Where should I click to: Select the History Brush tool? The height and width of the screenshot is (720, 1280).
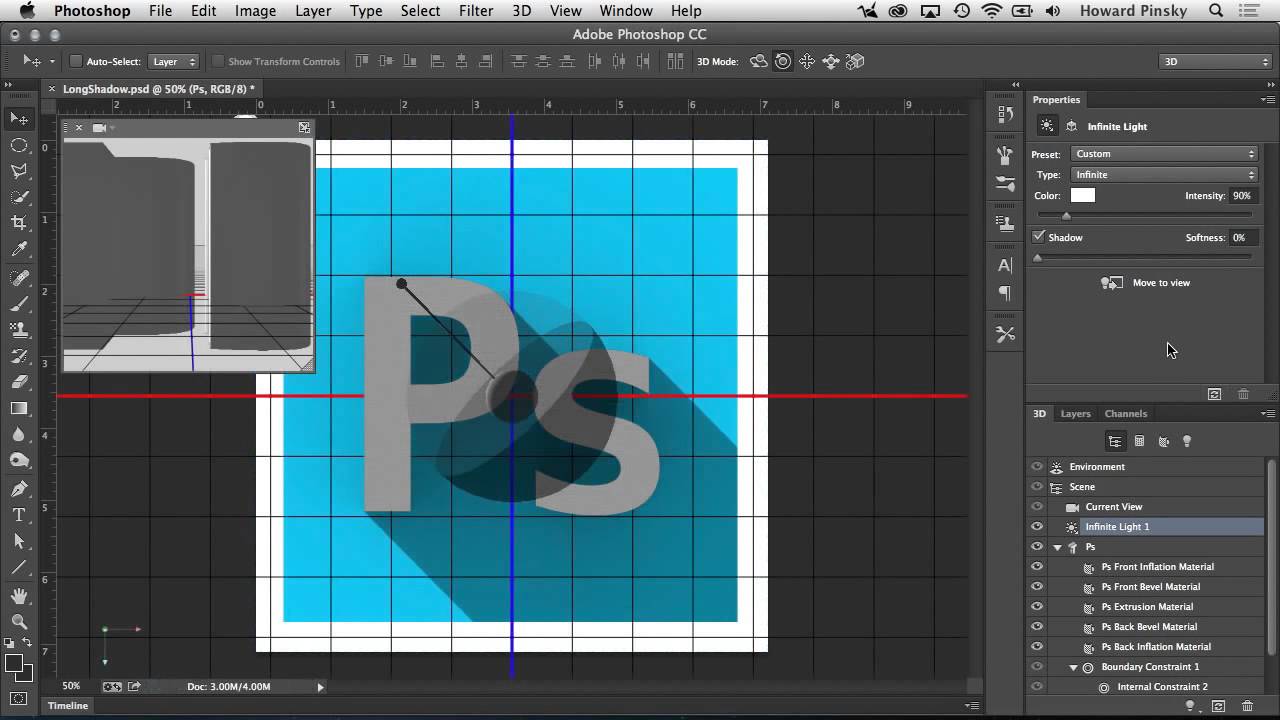click(19, 356)
